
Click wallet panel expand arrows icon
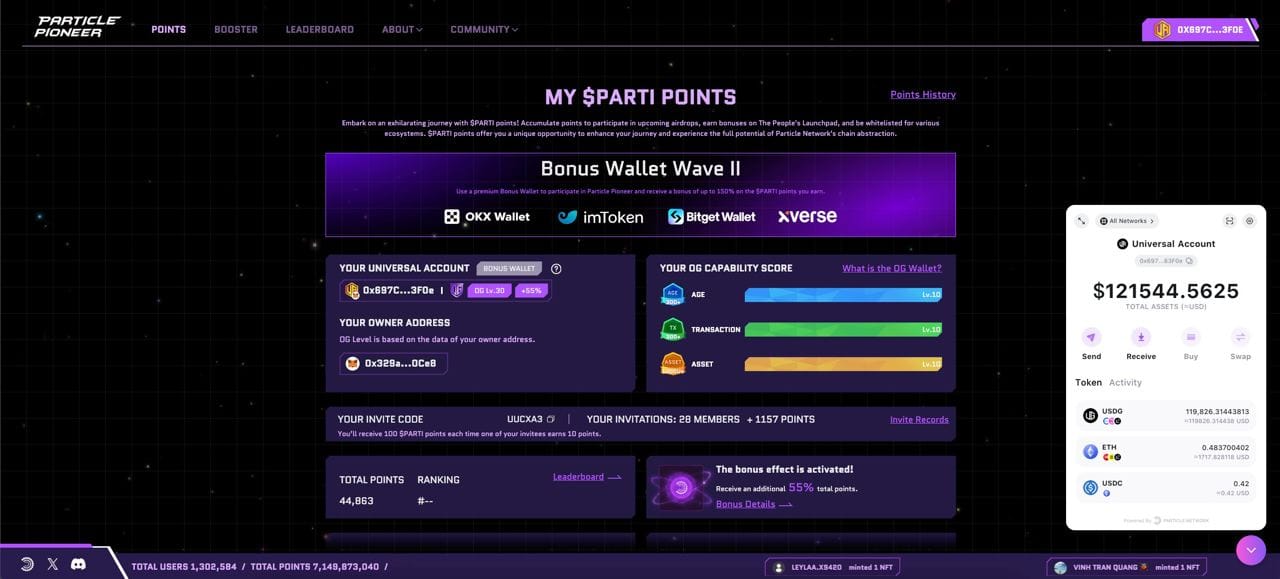pos(1081,221)
